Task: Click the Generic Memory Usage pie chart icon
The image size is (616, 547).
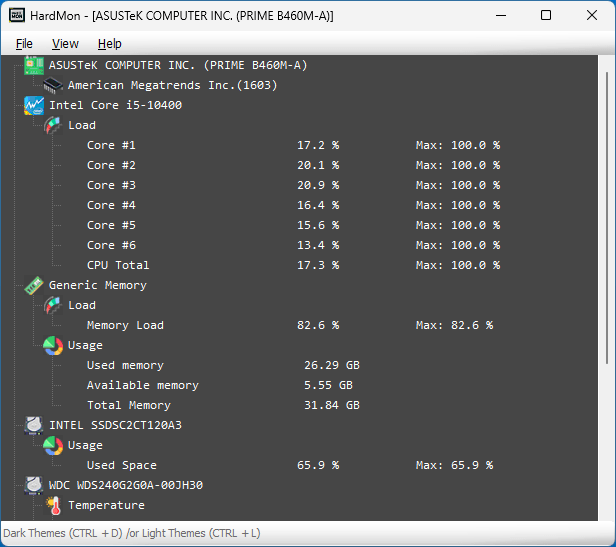Action: (53, 345)
